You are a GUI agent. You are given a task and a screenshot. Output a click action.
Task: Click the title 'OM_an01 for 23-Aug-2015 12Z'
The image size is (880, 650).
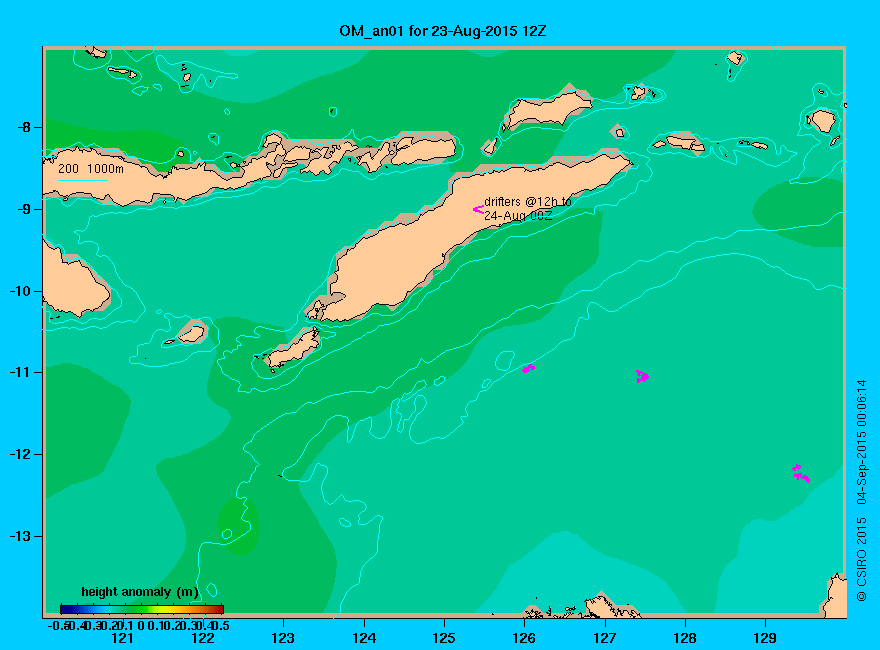click(x=442, y=31)
